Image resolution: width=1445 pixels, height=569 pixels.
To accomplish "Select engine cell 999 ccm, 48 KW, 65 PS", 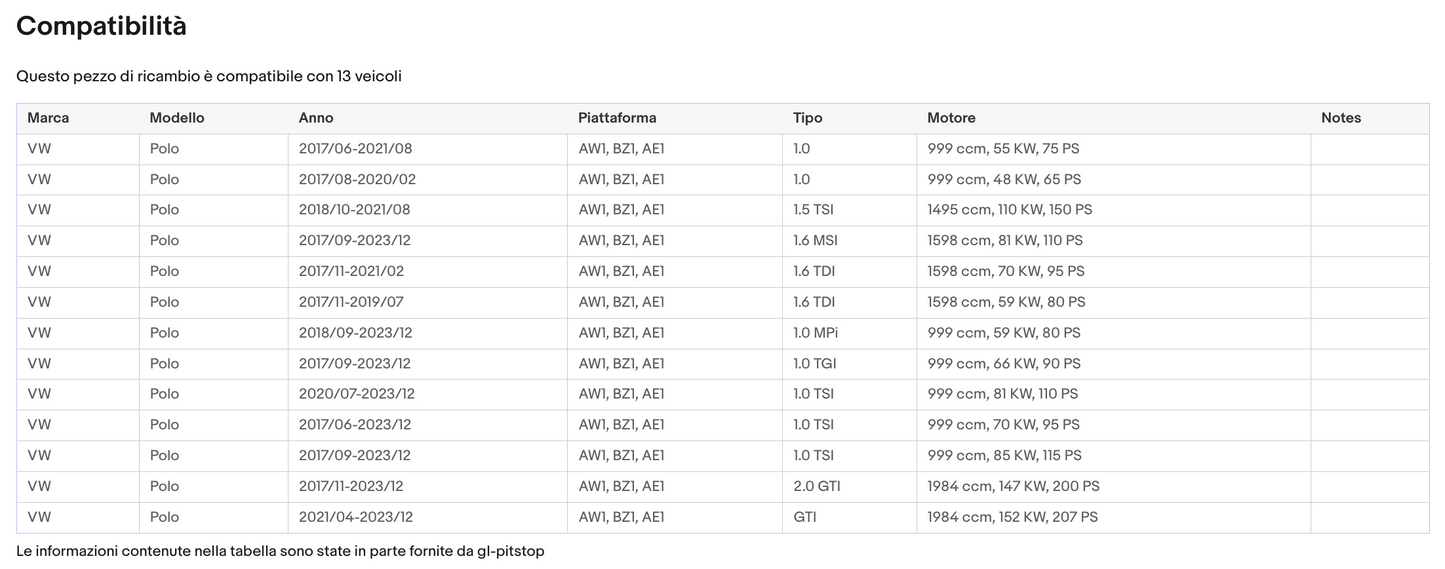I will tap(1004, 180).
